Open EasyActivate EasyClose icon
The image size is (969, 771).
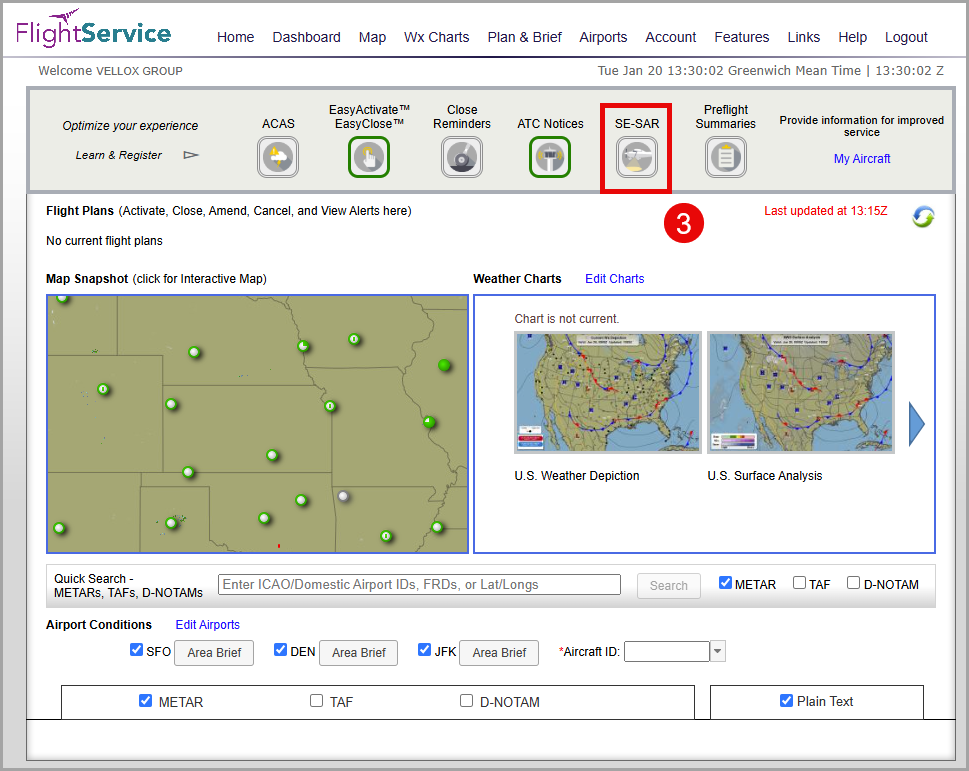tap(369, 158)
